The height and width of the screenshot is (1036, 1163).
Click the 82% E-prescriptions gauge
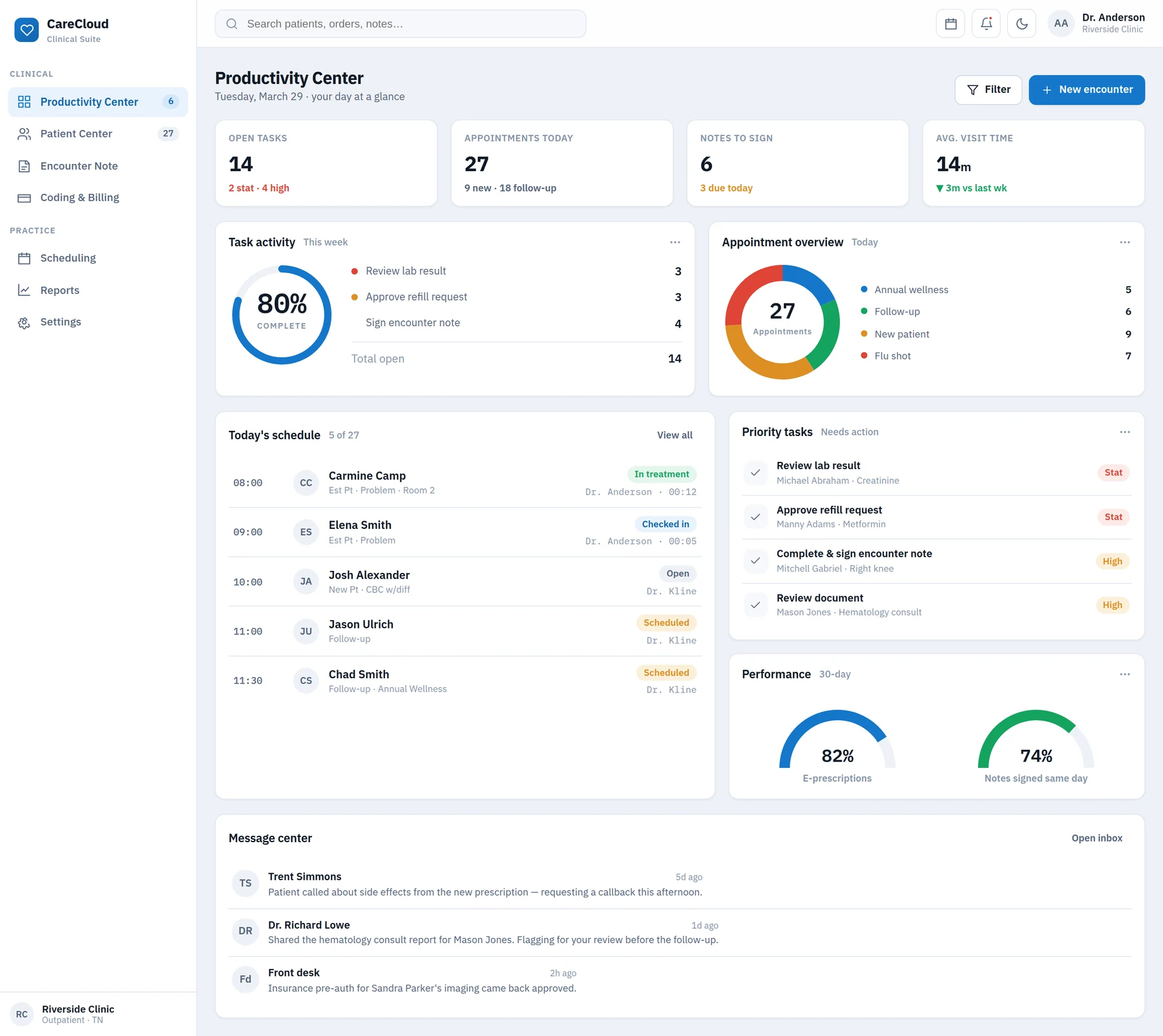[x=837, y=739]
